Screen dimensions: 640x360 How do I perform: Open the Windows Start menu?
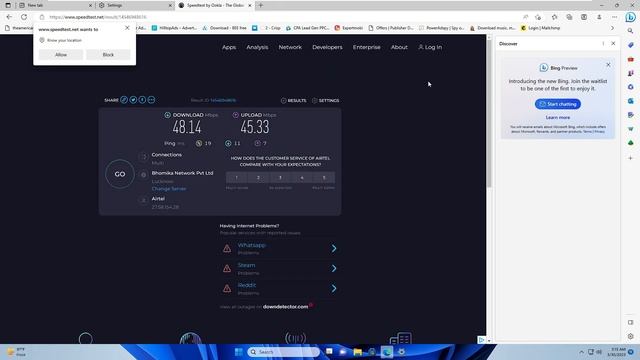(x=239, y=352)
